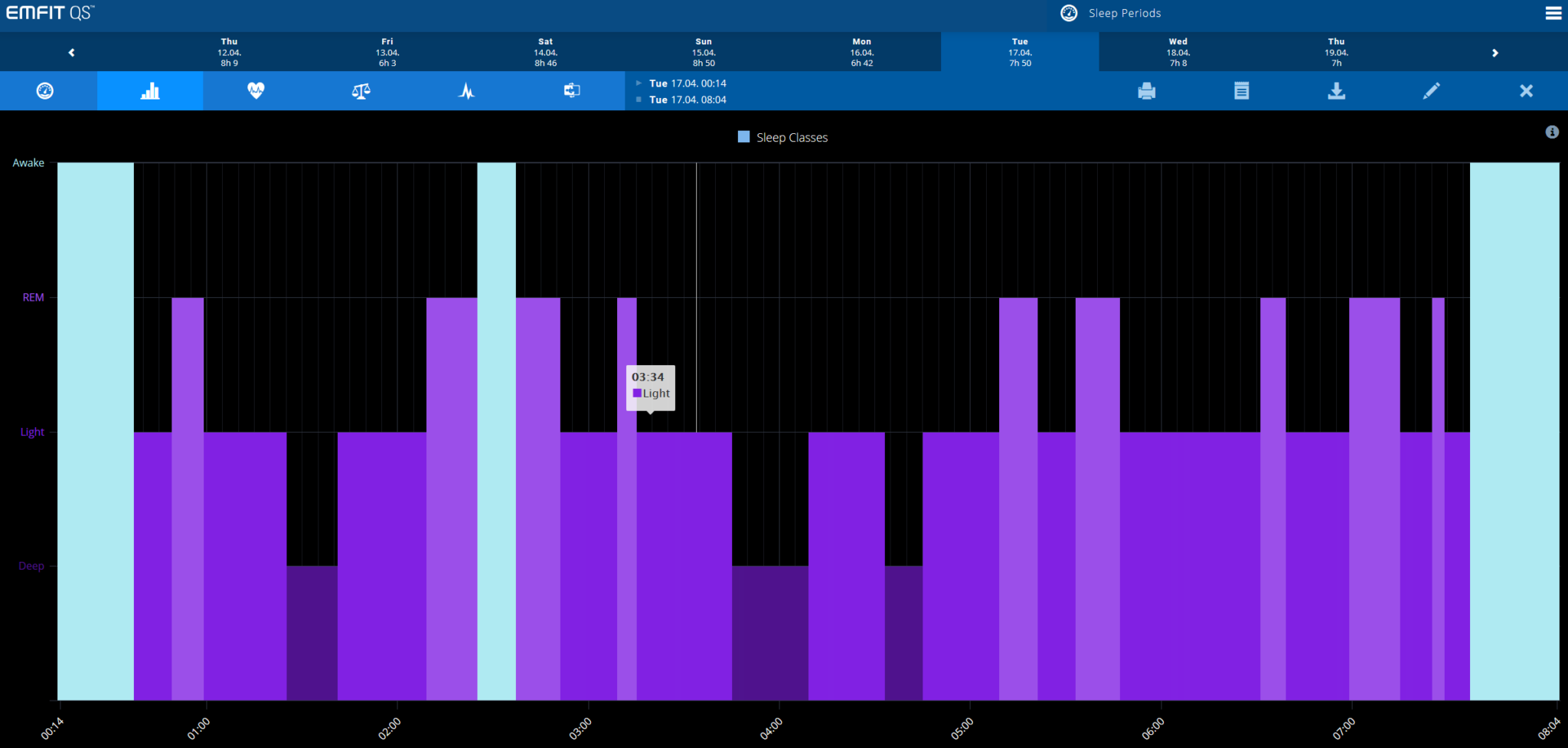Print the sleep report
The image size is (1568, 748).
pos(1147,91)
